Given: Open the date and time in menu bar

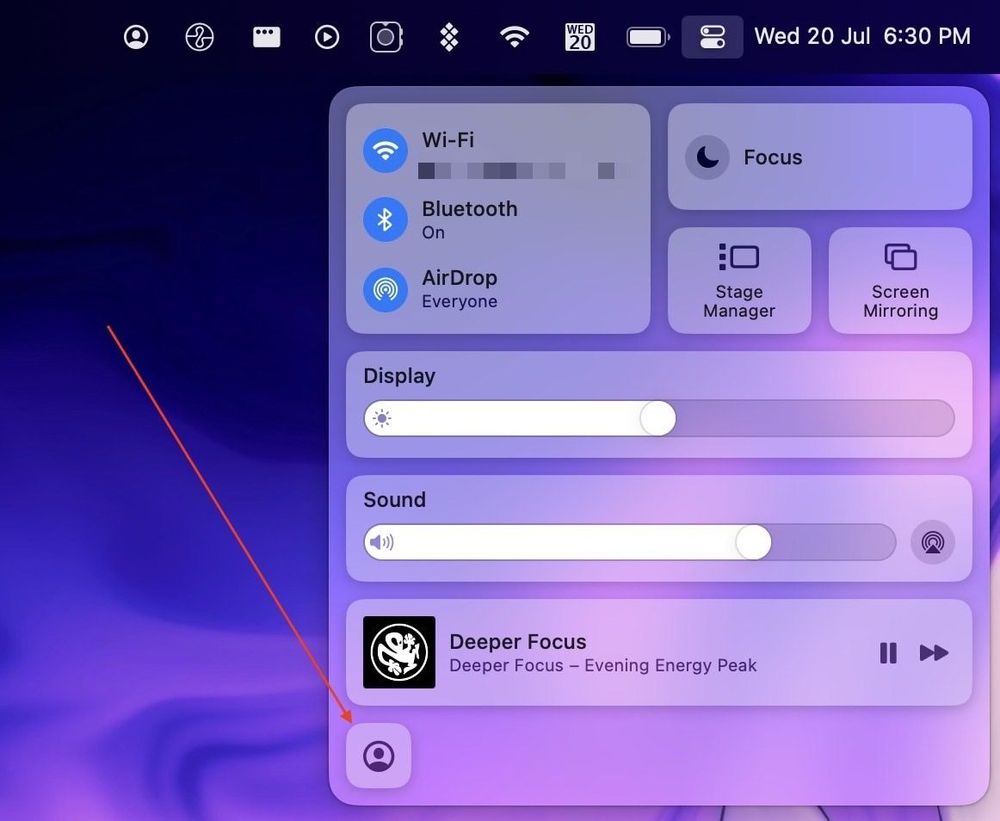Looking at the screenshot, I should pyautogui.click(x=860, y=36).
